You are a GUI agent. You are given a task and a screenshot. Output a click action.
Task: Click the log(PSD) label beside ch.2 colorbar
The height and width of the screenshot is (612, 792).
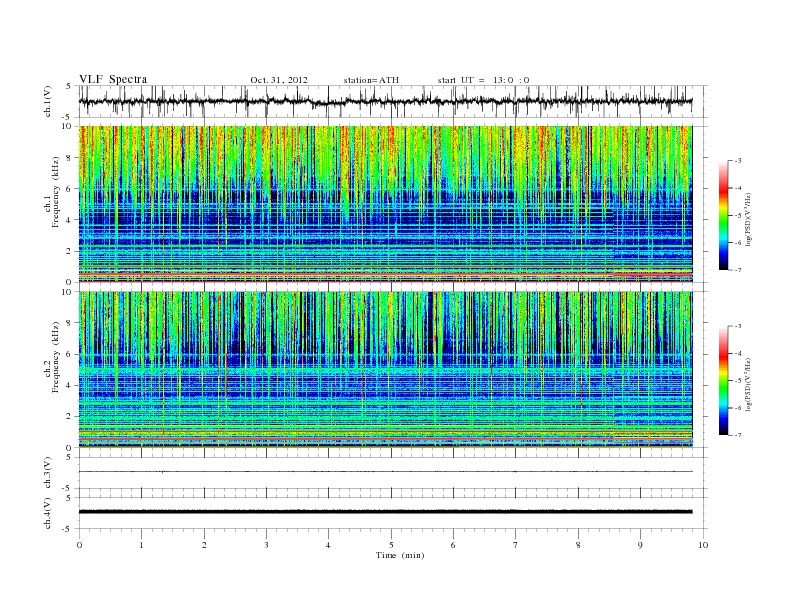(x=749, y=384)
